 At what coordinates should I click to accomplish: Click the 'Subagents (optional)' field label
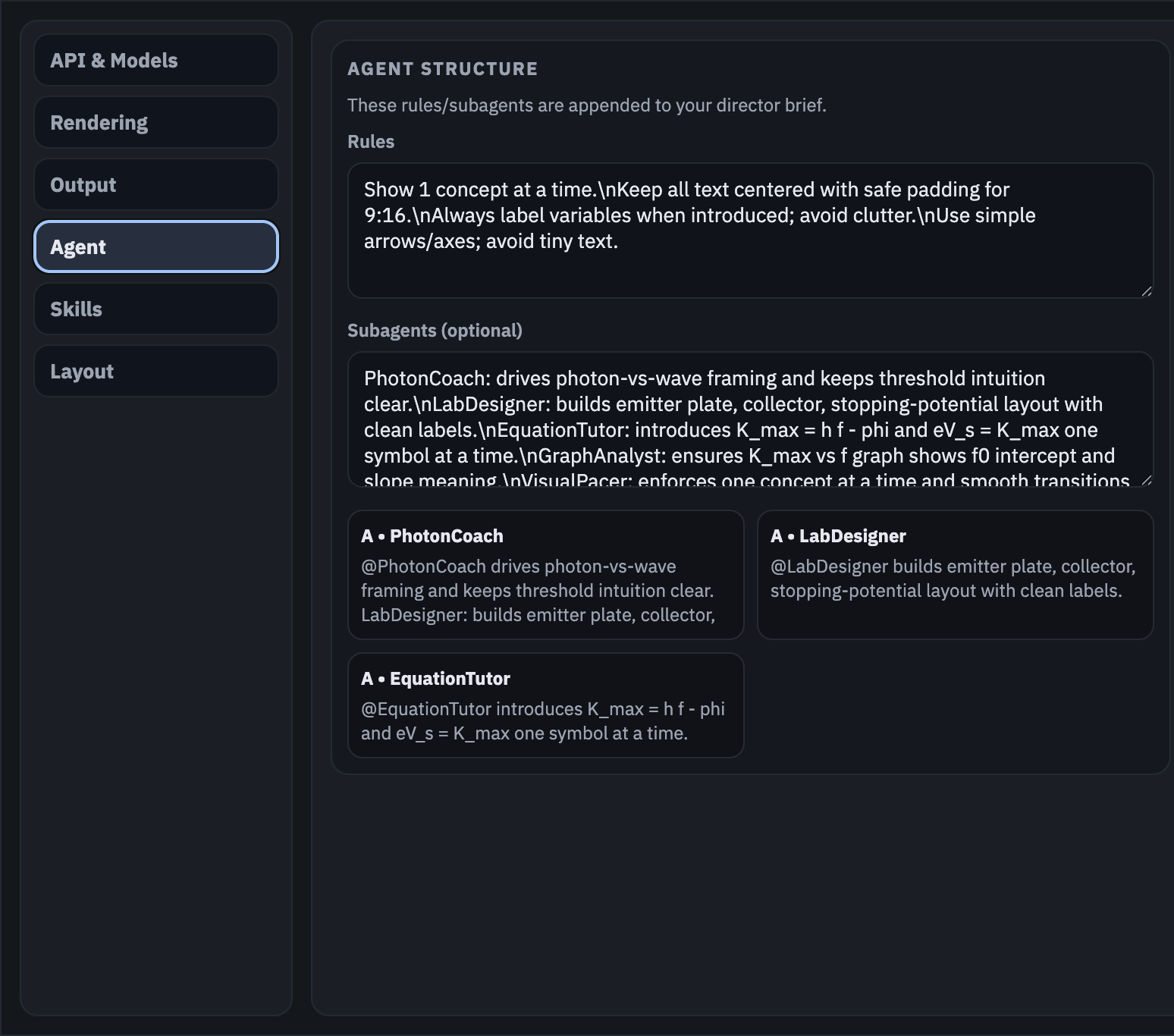point(435,331)
